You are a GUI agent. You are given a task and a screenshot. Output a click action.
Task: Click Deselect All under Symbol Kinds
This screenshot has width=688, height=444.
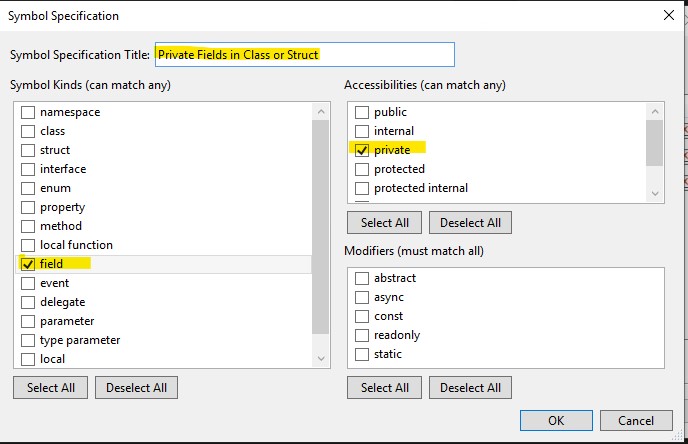[x=137, y=387]
